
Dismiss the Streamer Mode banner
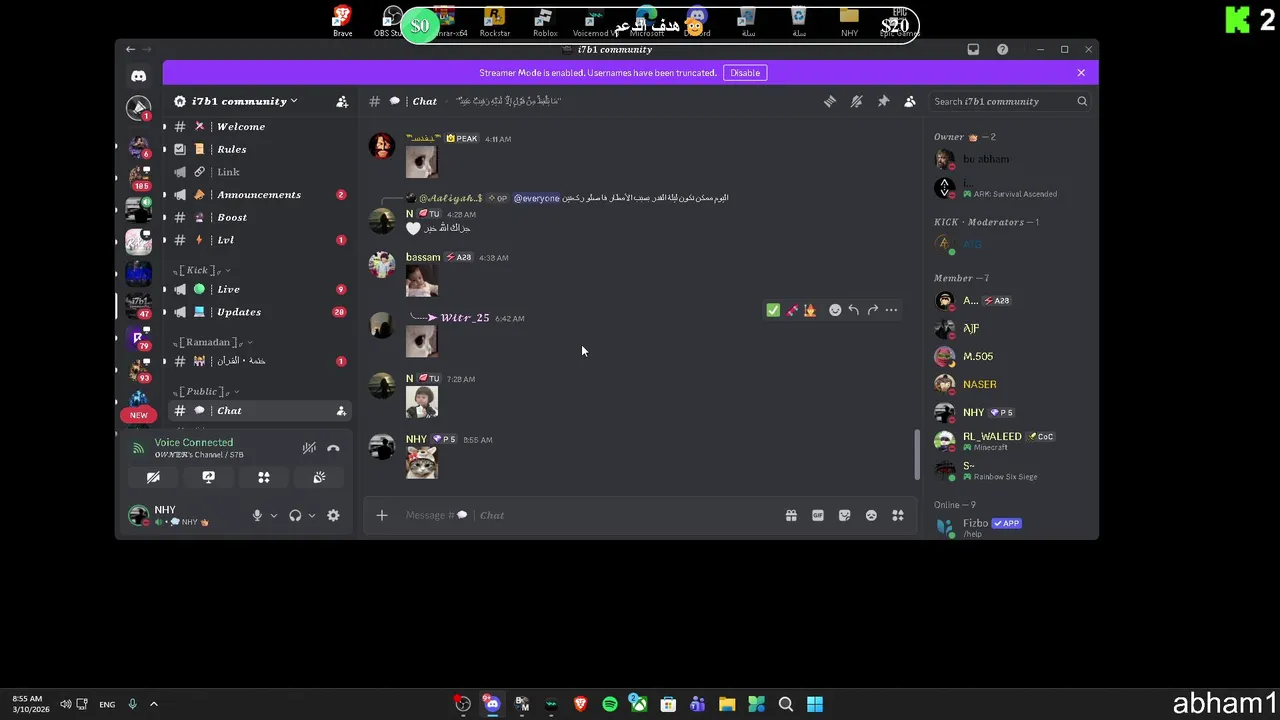coord(1081,73)
